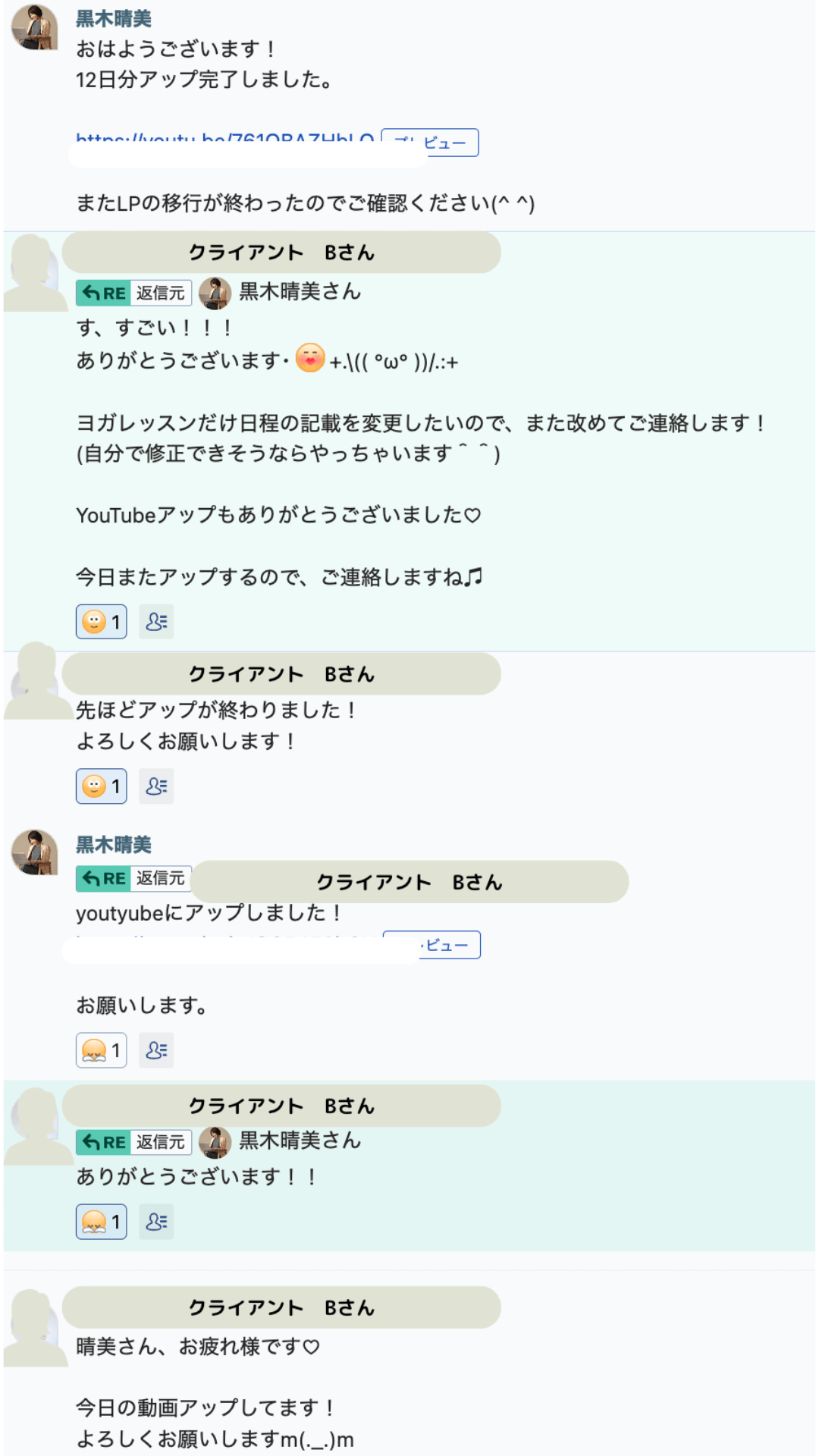The width and height of the screenshot is (819, 1456).
Task: Click the bowing reaction under ありがとうございます!!
Action: [101, 1222]
